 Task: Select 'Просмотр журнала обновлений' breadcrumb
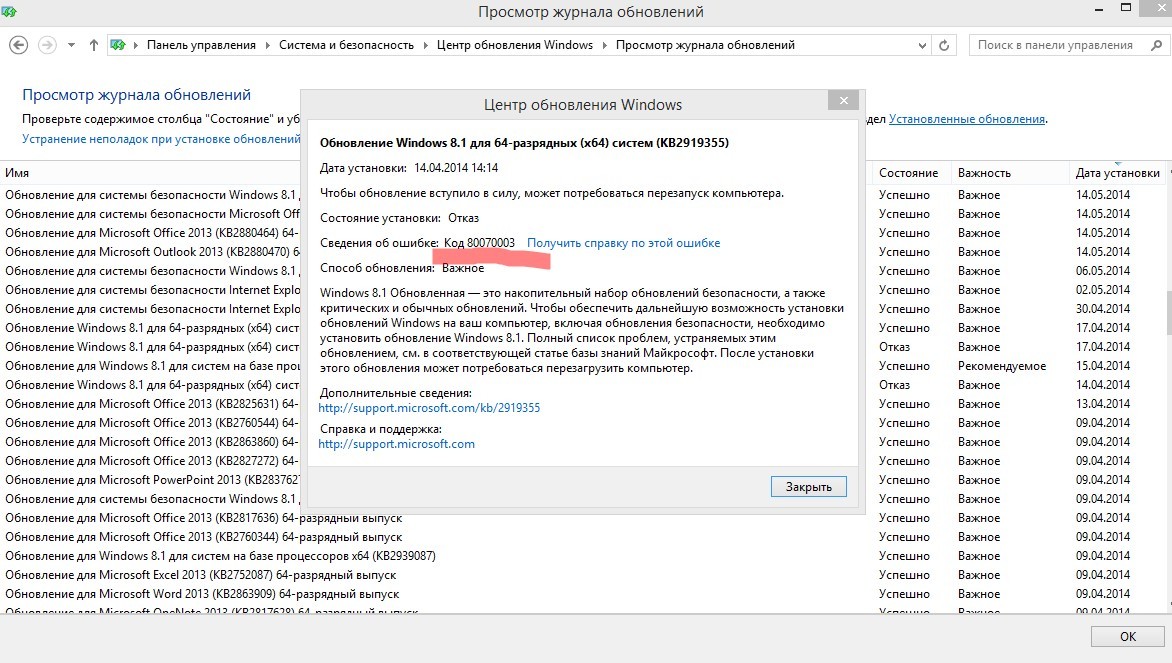[x=705, y=45]
